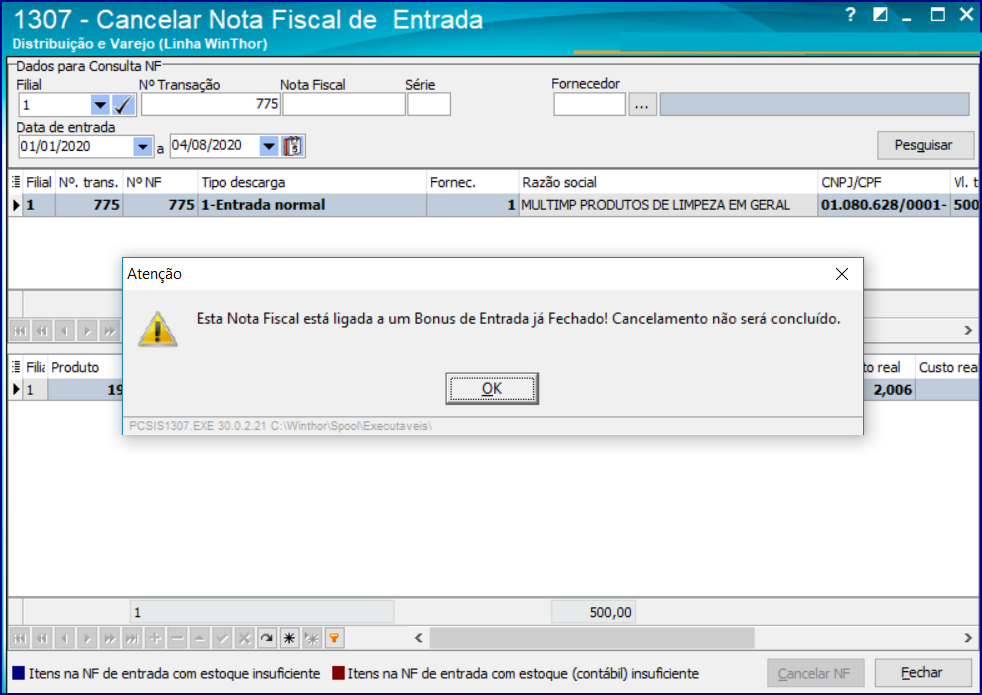Click the upper grid prior page navigation icon
Screen dimensions: 982x695
42,331
